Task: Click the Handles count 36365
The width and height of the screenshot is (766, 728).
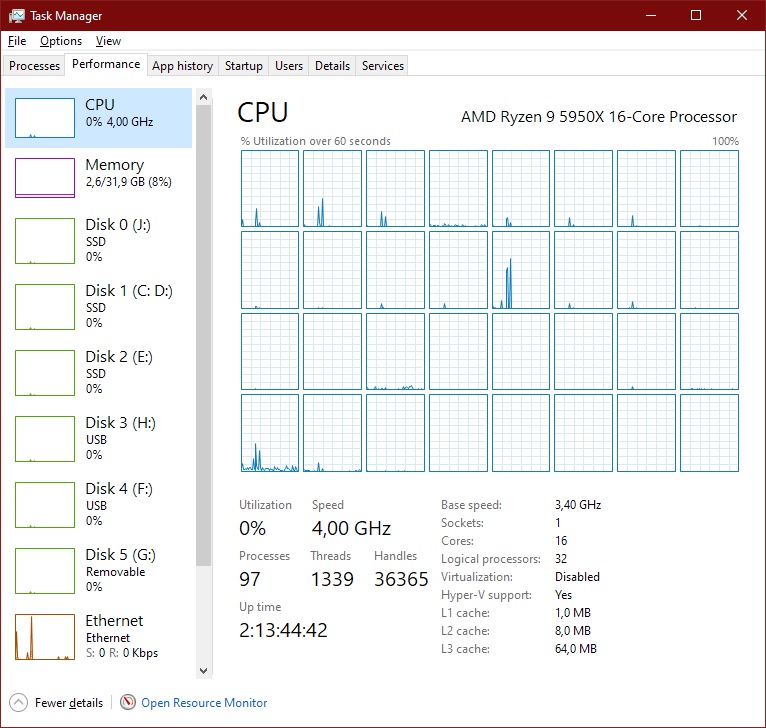Action: coord(401,579)
